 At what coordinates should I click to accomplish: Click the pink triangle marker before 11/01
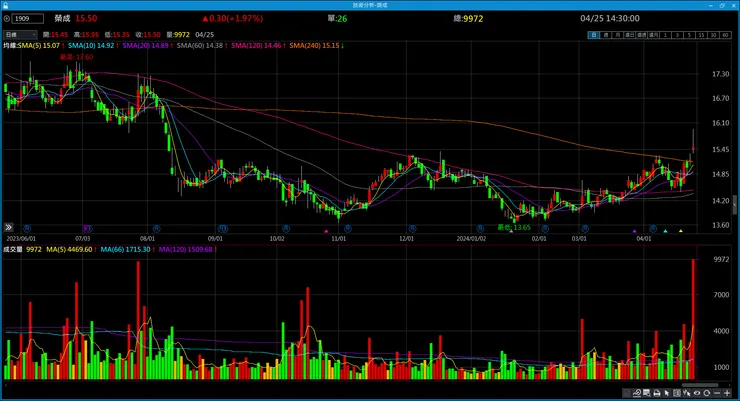click(326, 231)
